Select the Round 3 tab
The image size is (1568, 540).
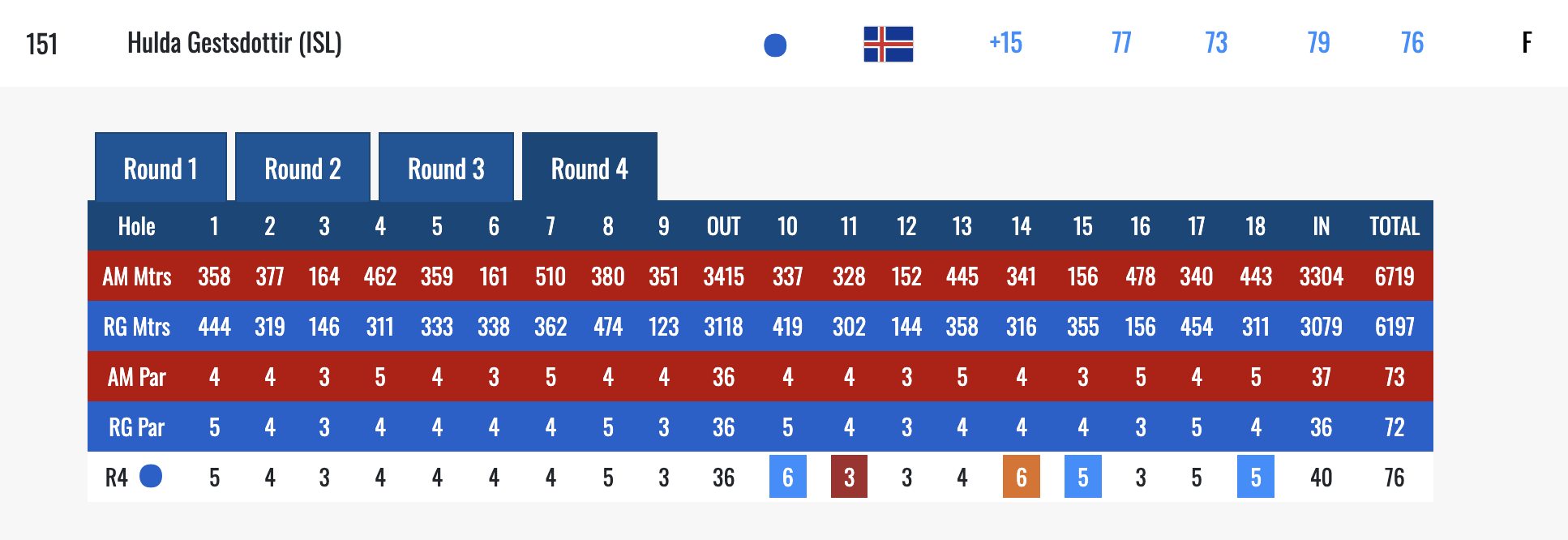pyautogui.click(x=446, y=169)
